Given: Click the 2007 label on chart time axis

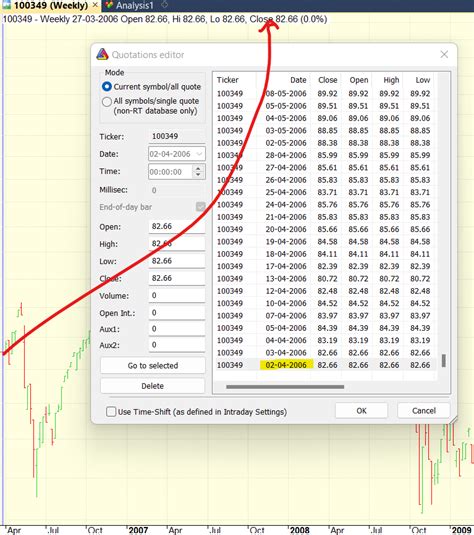Looking at the screenshot, I should (x=138, y=530).
